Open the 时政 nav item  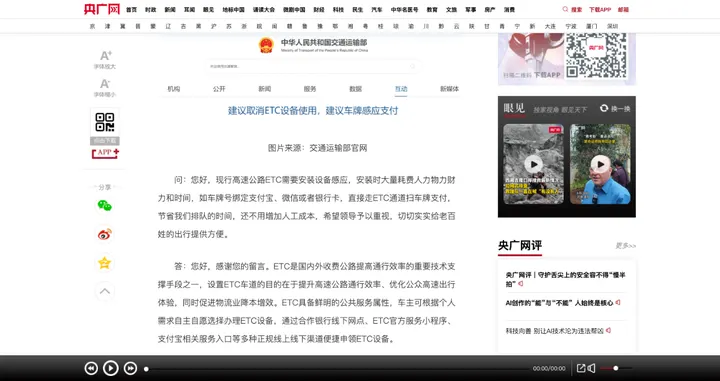tap(151, 10)
